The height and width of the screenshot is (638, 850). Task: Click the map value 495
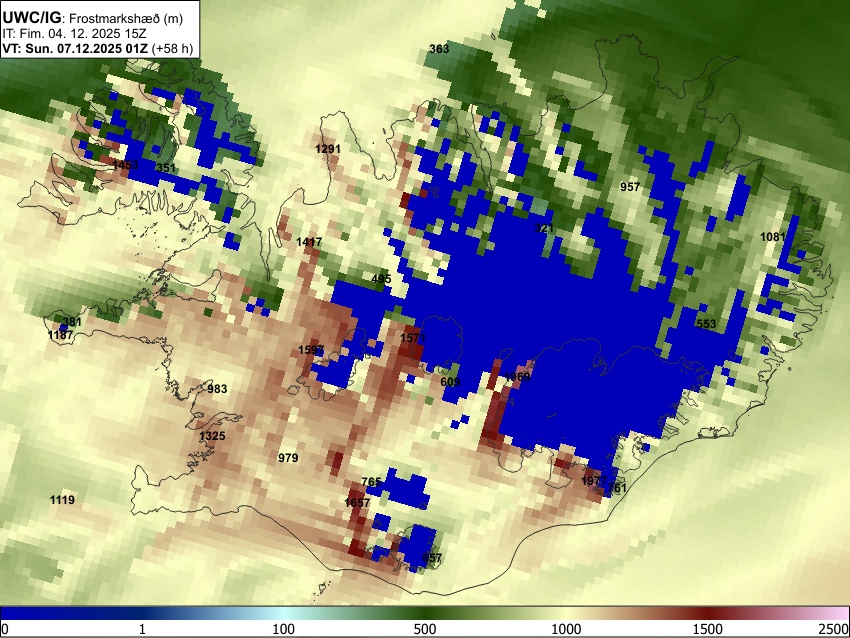(x=382, y=279)
